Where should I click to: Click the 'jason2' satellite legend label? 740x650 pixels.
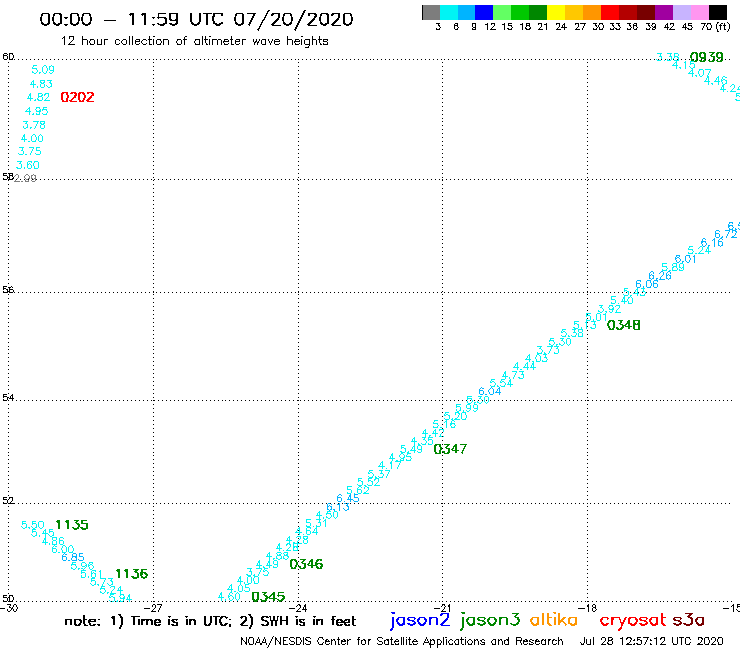[420, 621]
